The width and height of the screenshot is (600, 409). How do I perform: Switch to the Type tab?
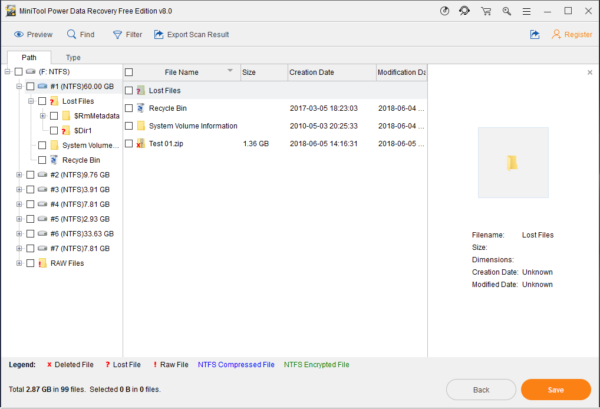coord(73,57)
